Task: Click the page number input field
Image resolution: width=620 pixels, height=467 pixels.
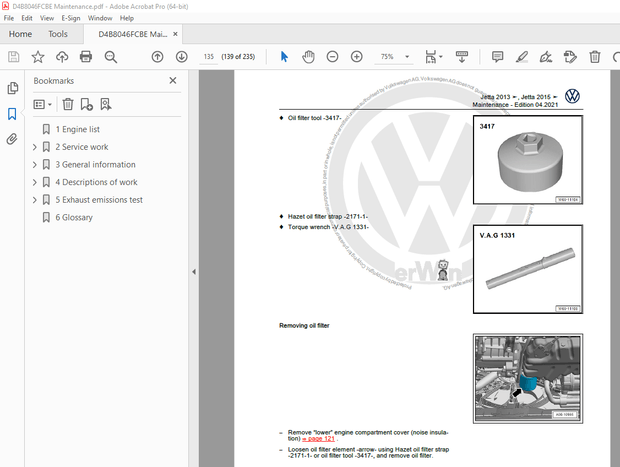Action: pyautogui.click(x=209, y=57)
